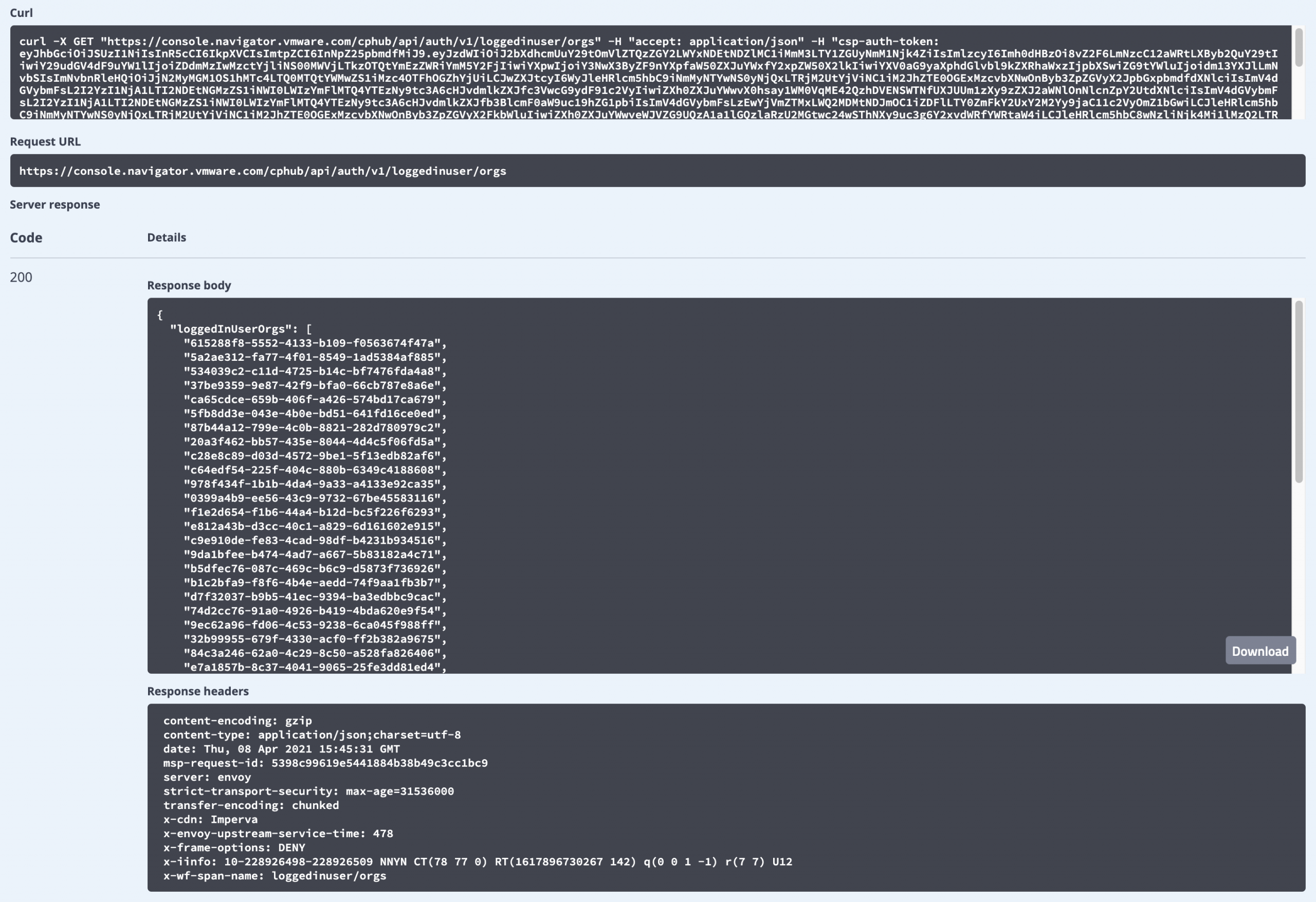Click the Response headers label
Screen dimensions: 1316x902
pyautogui.click(x=197, y=691)
